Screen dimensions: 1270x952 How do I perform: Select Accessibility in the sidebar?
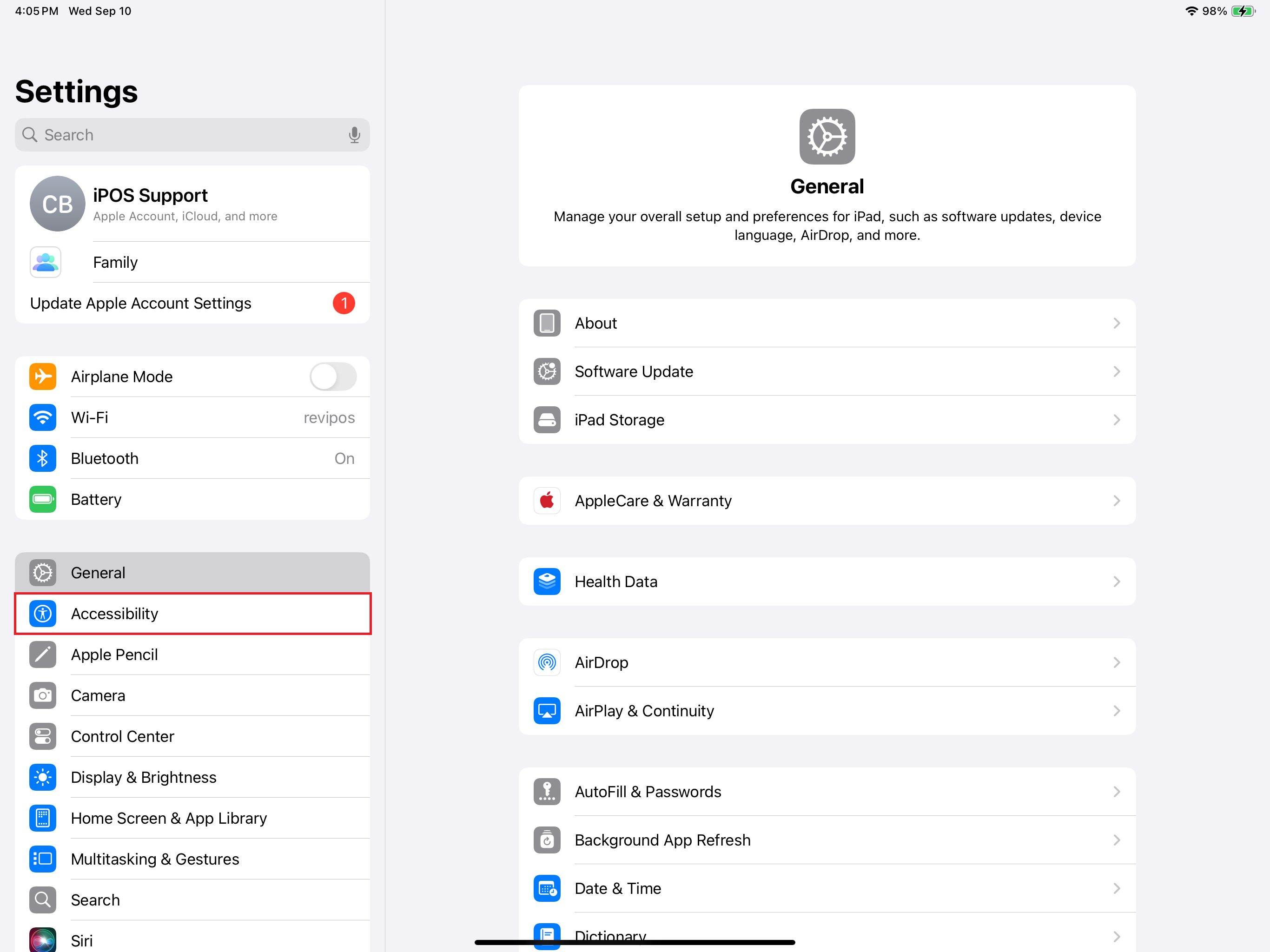[192, 614]
